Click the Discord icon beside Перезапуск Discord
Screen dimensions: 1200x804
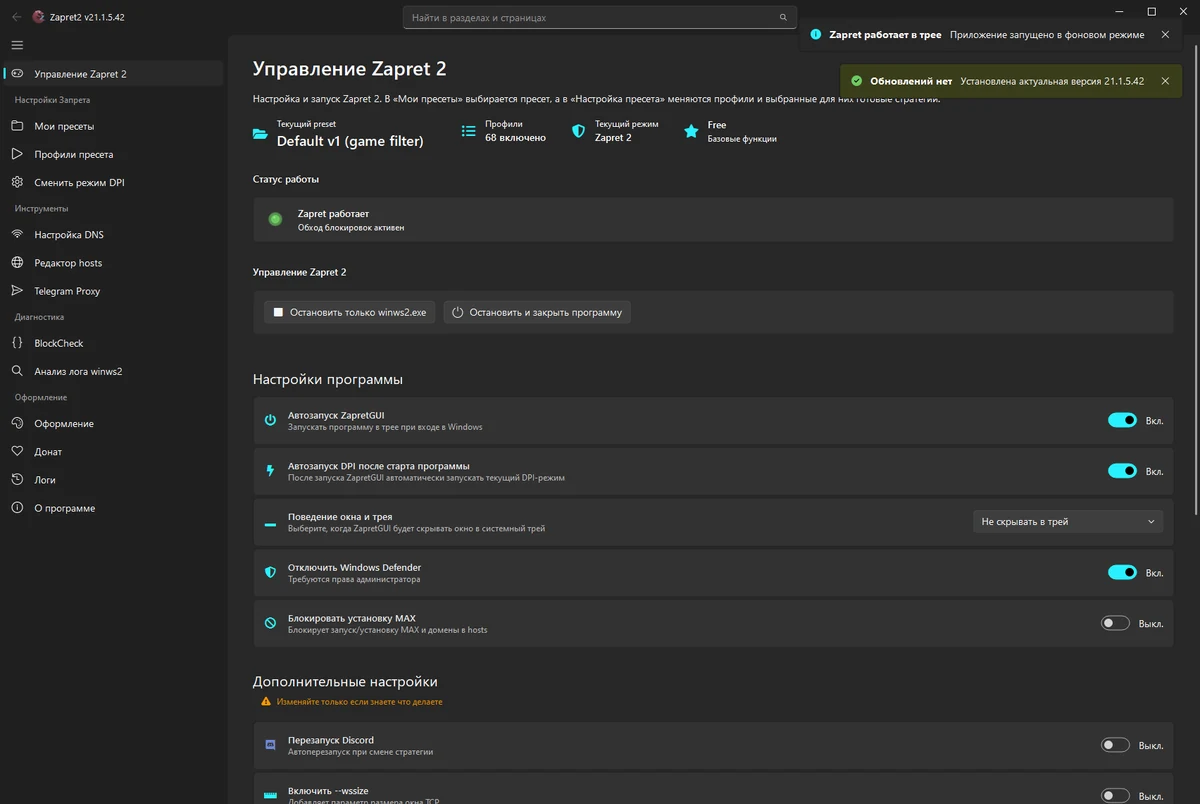(270, 745)
